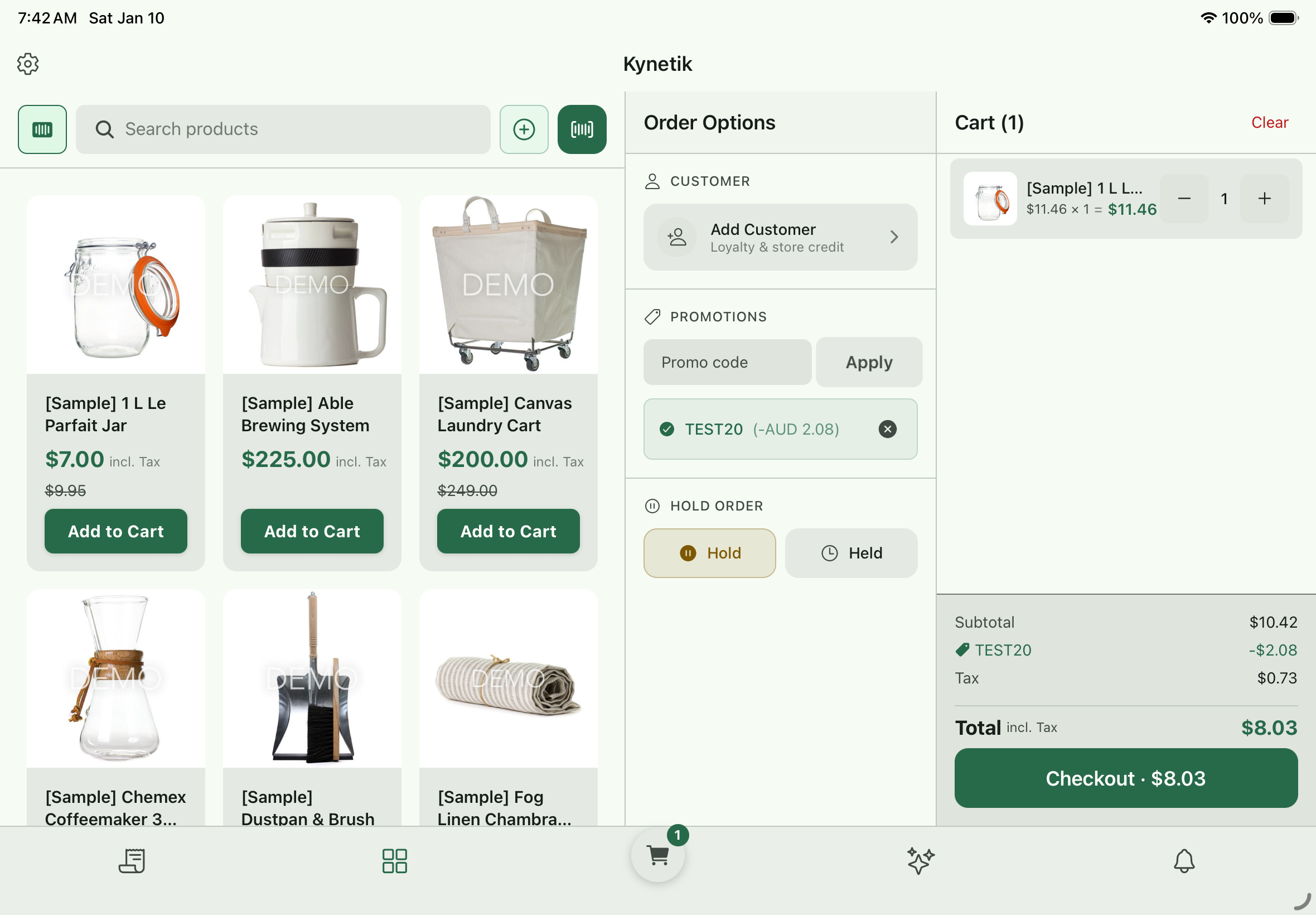Screen dimensions: 1316x915
Task: Click the add-person icon in the Customer row
Action: click(676, 237)
